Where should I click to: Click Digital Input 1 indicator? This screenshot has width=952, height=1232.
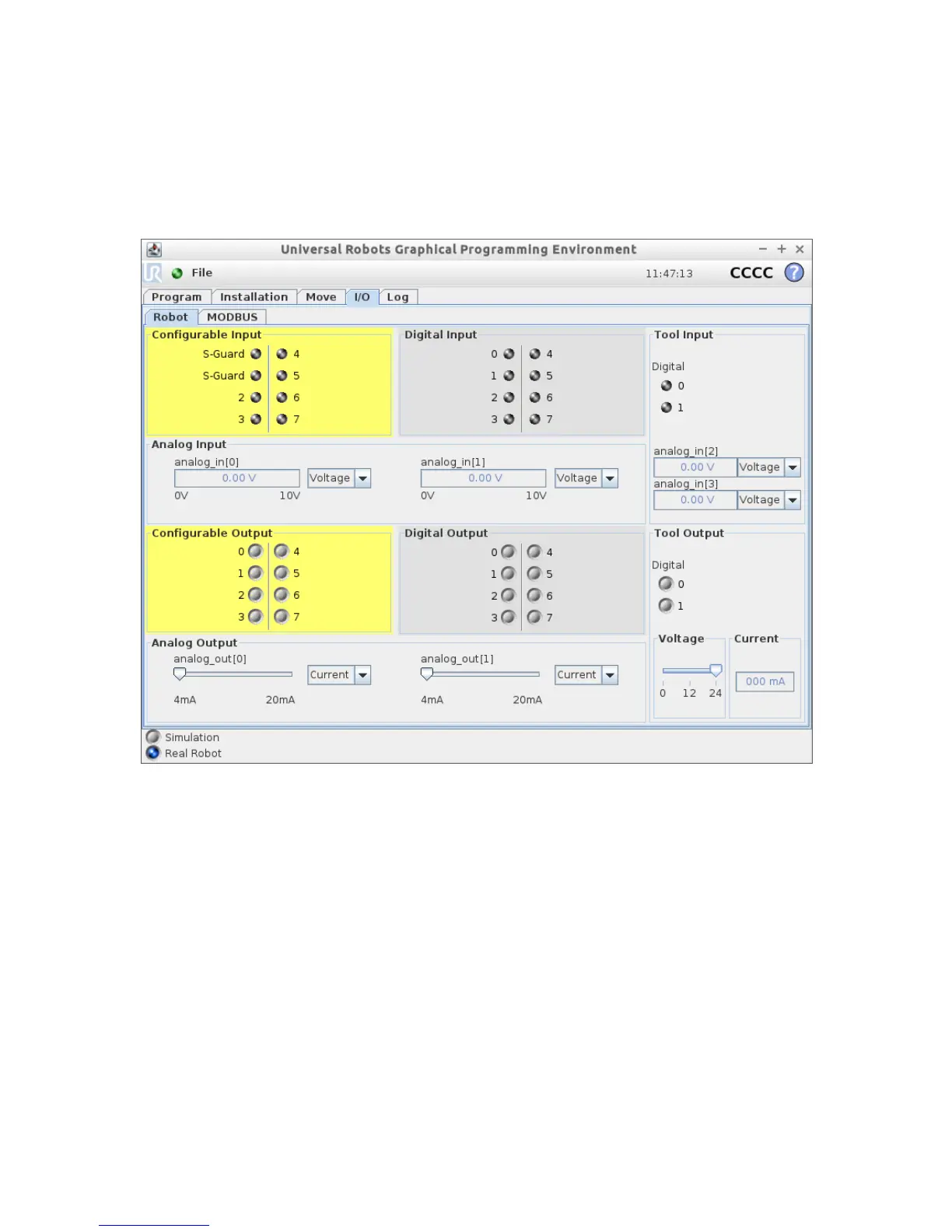[x=509, y=376]
